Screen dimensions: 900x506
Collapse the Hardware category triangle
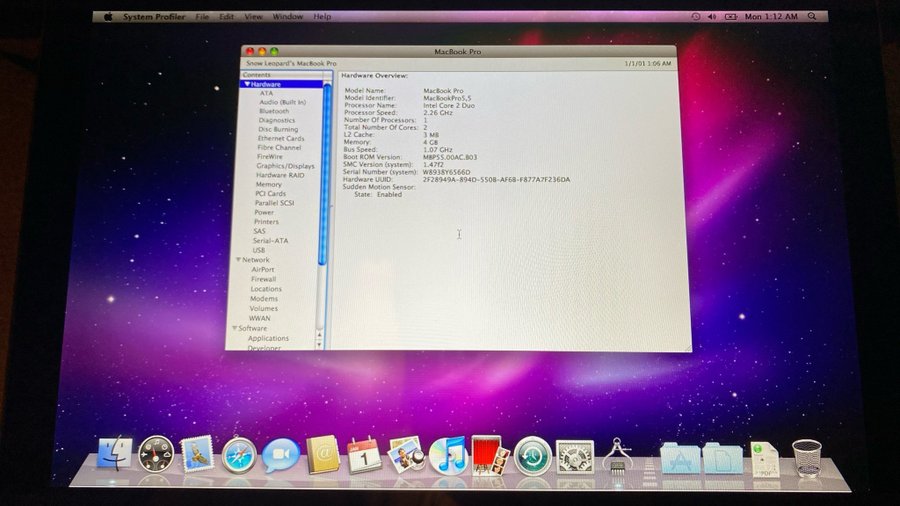(246, 85)
